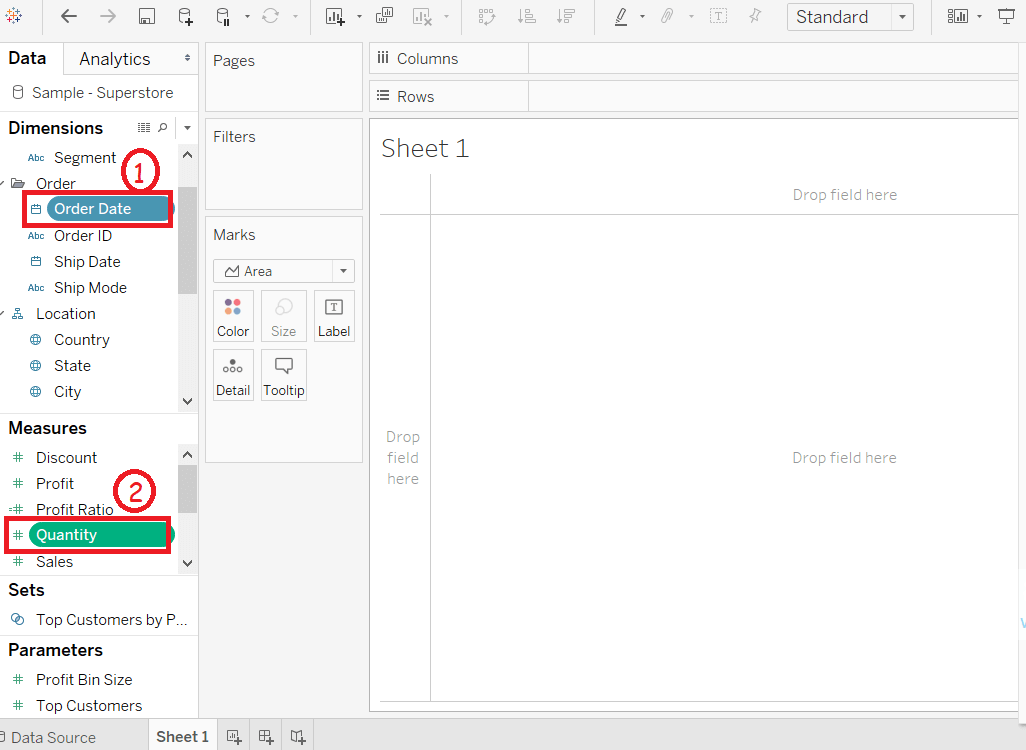Collapse the Order folder

3,184
